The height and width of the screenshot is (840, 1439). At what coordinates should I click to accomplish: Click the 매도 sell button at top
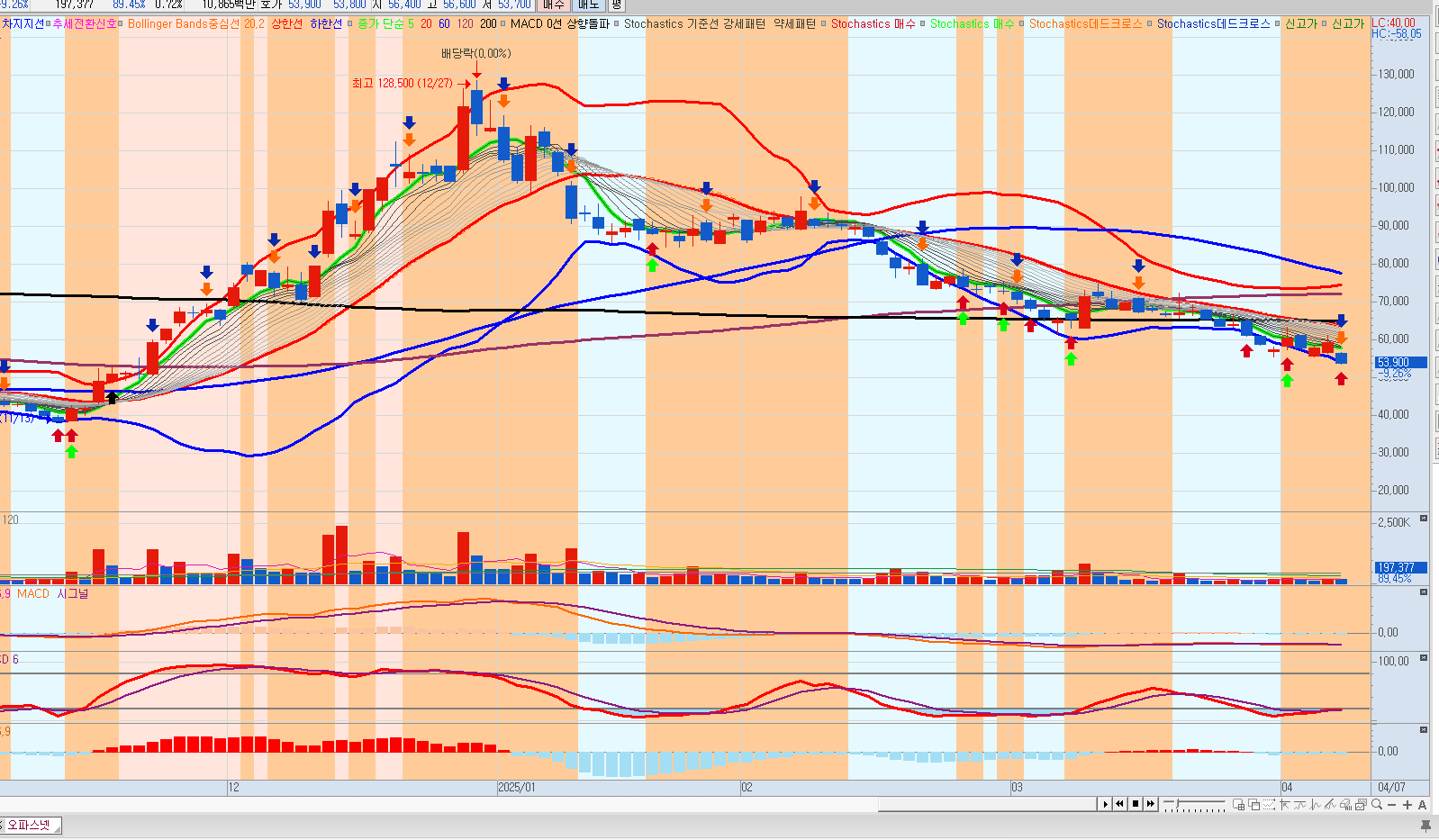588,5
